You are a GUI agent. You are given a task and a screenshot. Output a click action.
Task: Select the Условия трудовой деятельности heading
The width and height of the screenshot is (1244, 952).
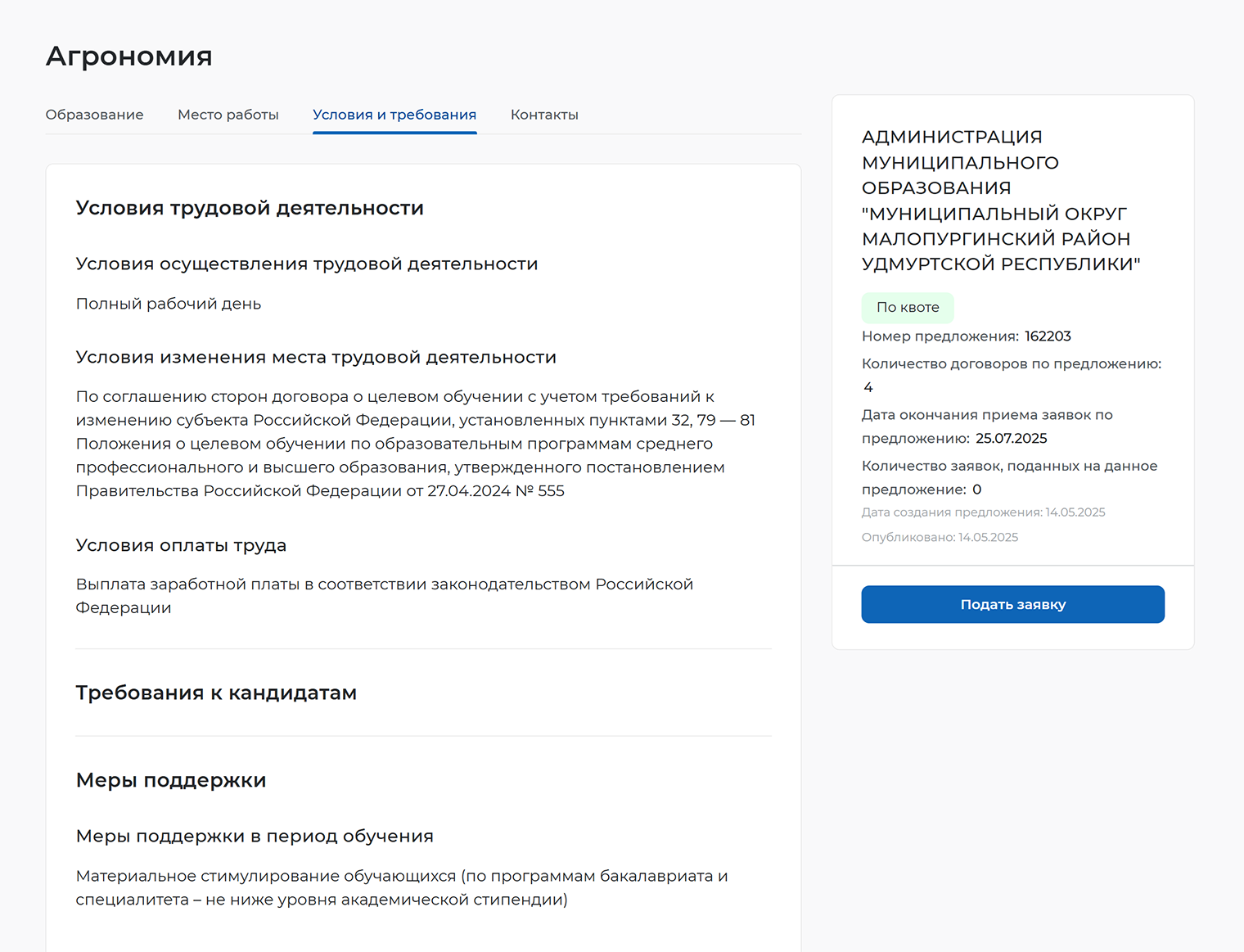(x=250, y=208)
